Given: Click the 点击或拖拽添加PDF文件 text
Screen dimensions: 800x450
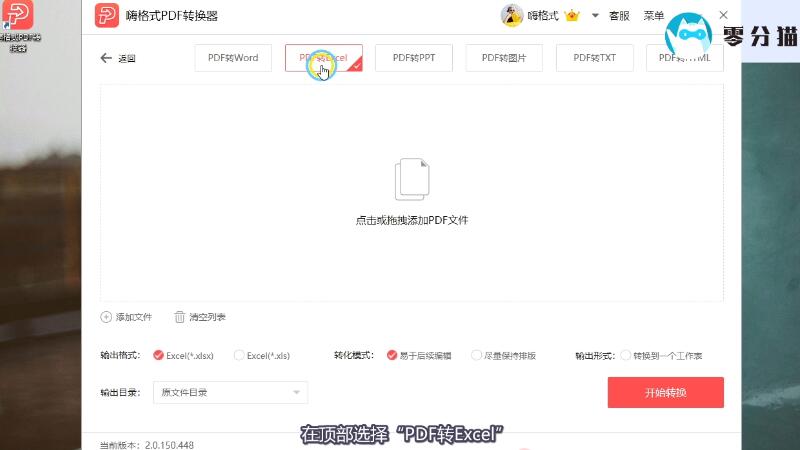Looking at the screenshot, I should coord(412,220).
